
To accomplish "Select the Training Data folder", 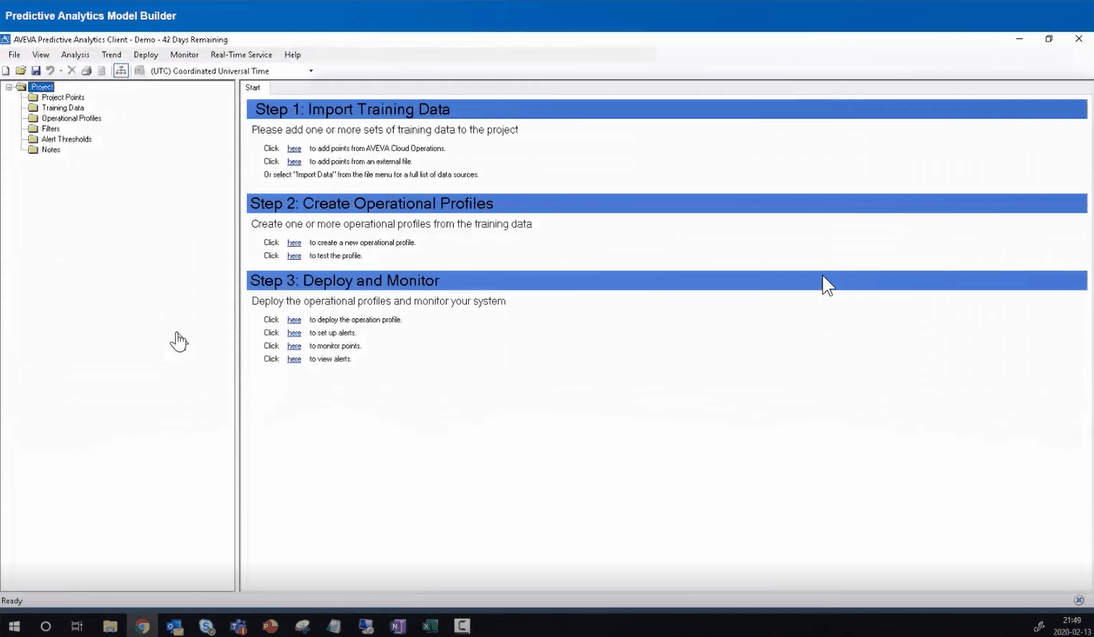I will coord(62,108).
